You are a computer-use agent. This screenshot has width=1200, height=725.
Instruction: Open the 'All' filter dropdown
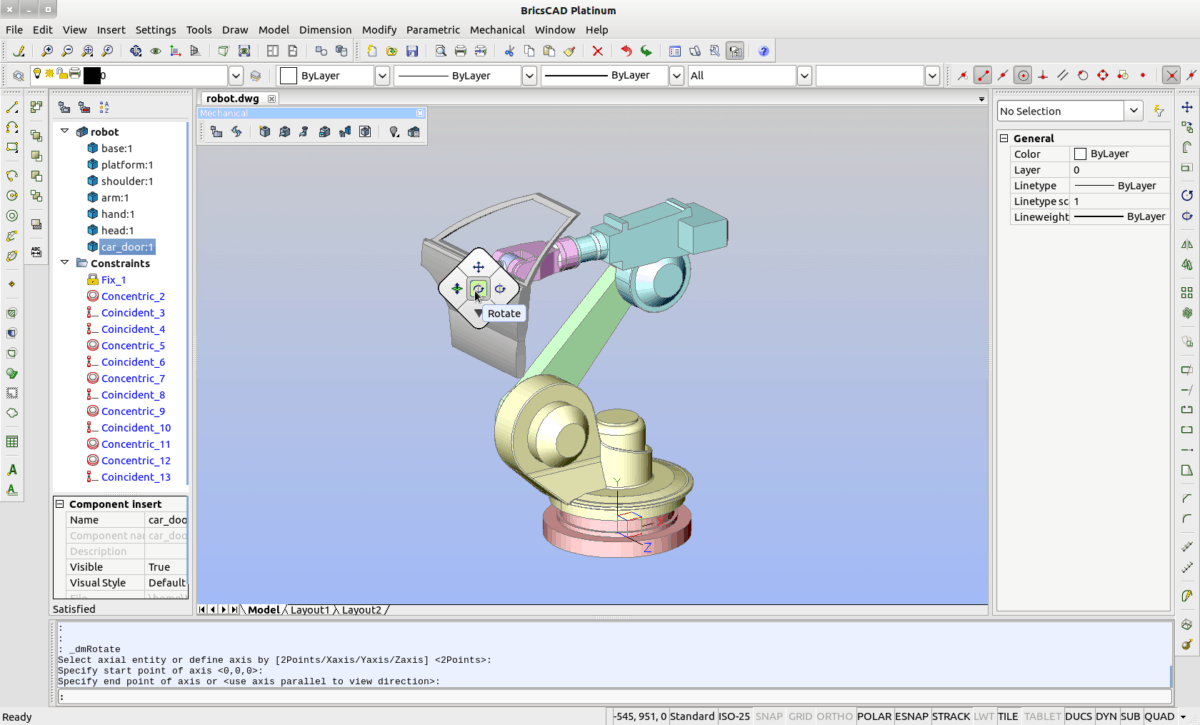point(804,75)
